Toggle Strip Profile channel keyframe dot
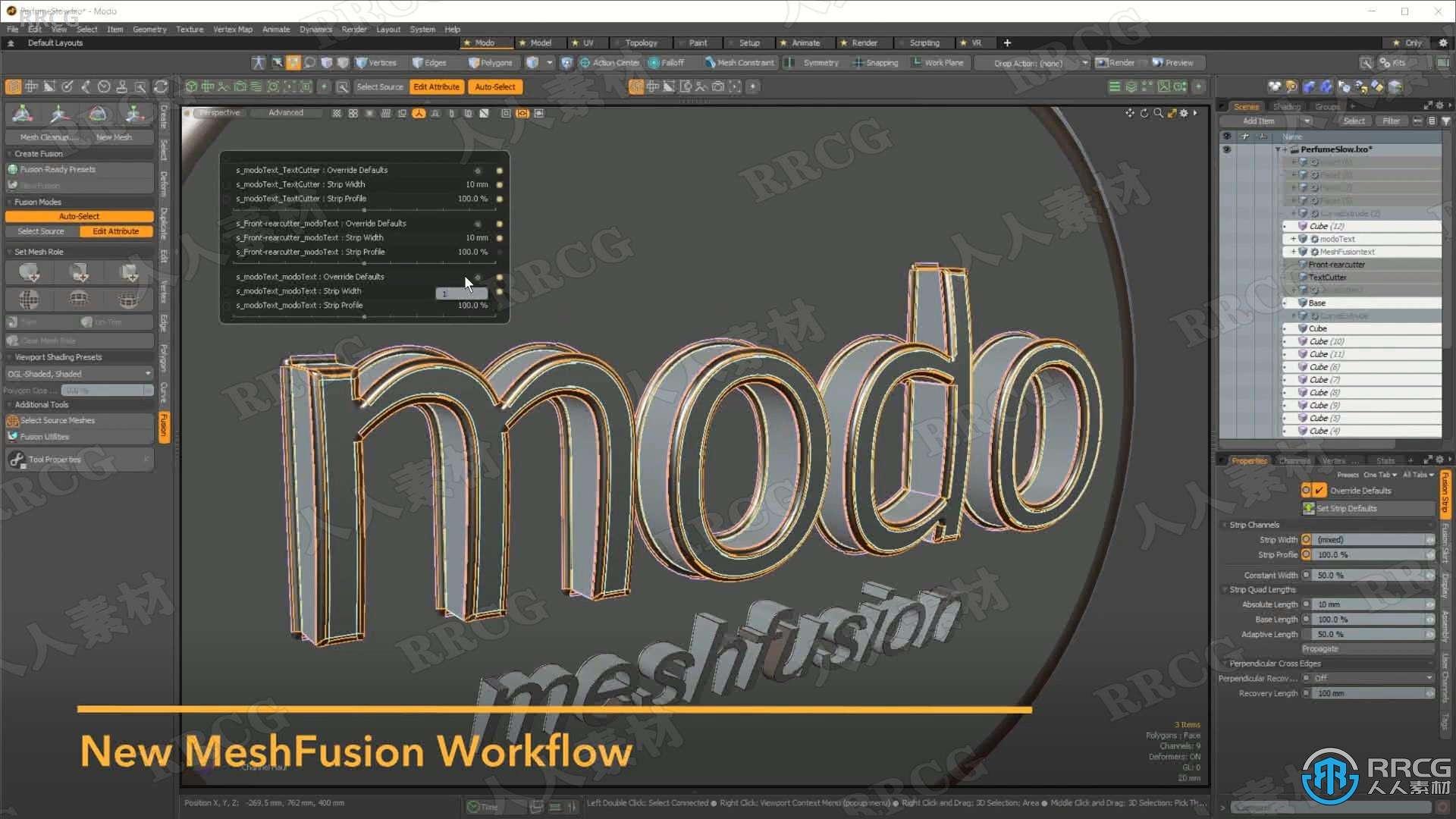 [1306, 555]
